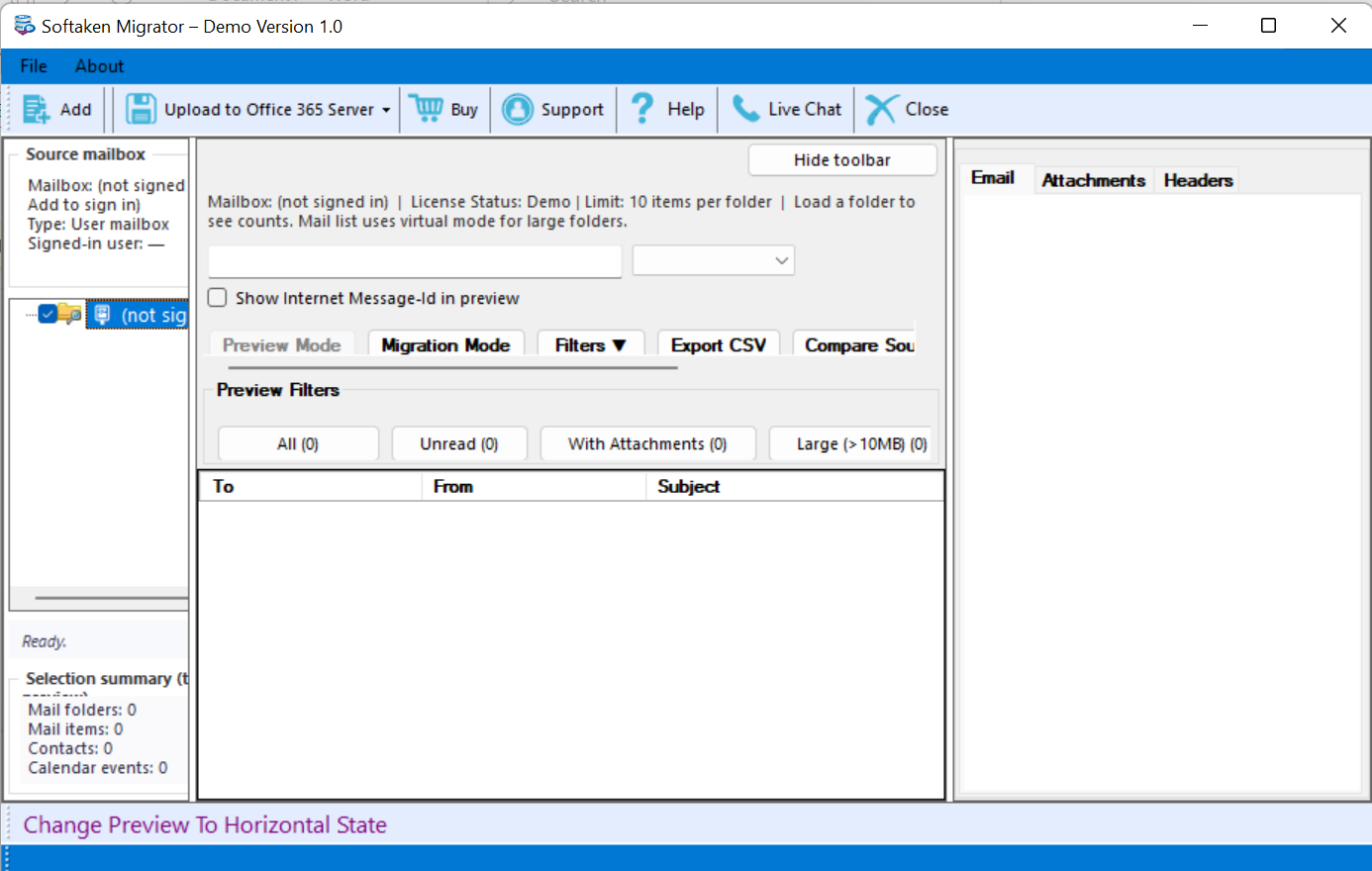Open the About menu

100,66
